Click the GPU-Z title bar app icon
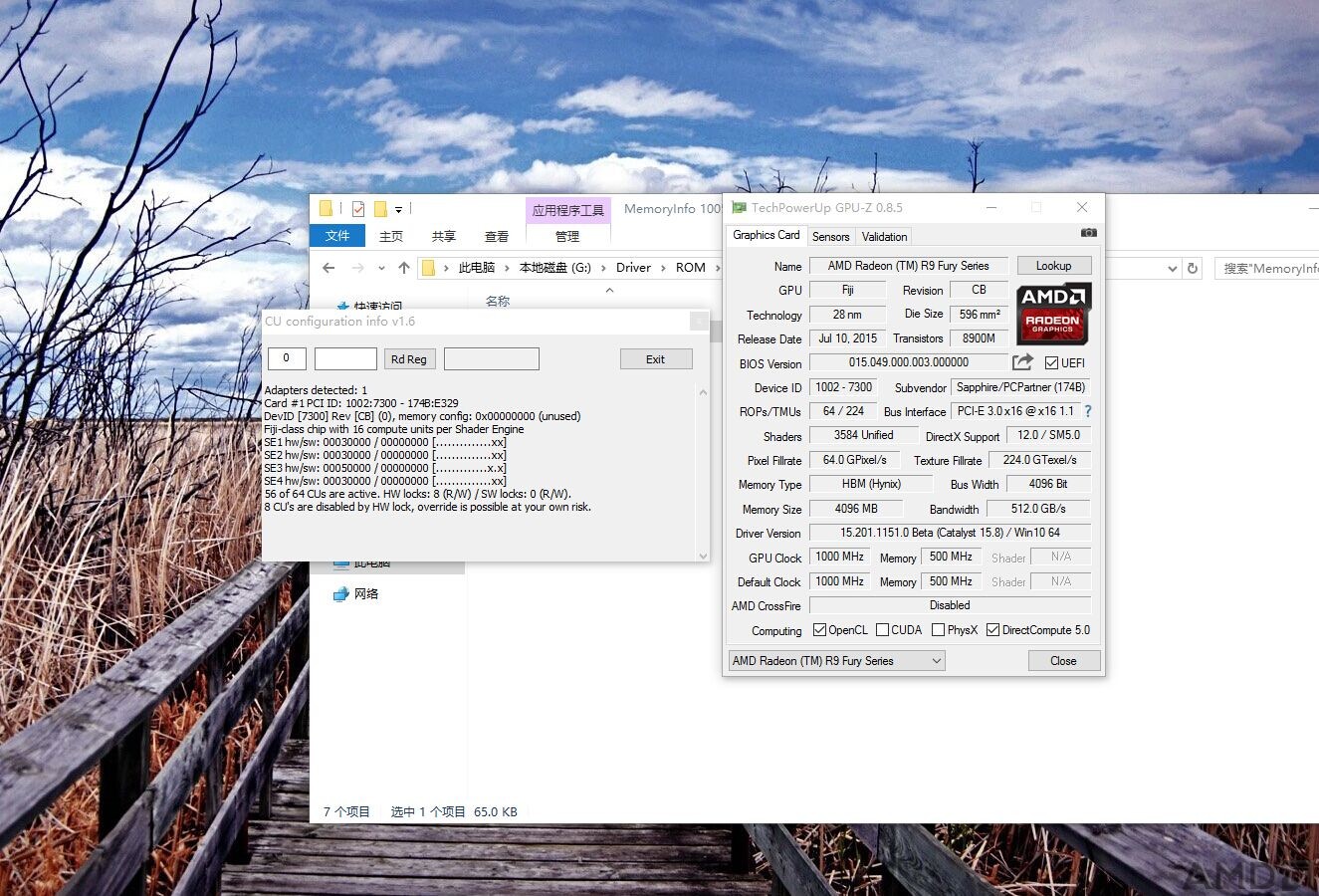 (739, 207)
